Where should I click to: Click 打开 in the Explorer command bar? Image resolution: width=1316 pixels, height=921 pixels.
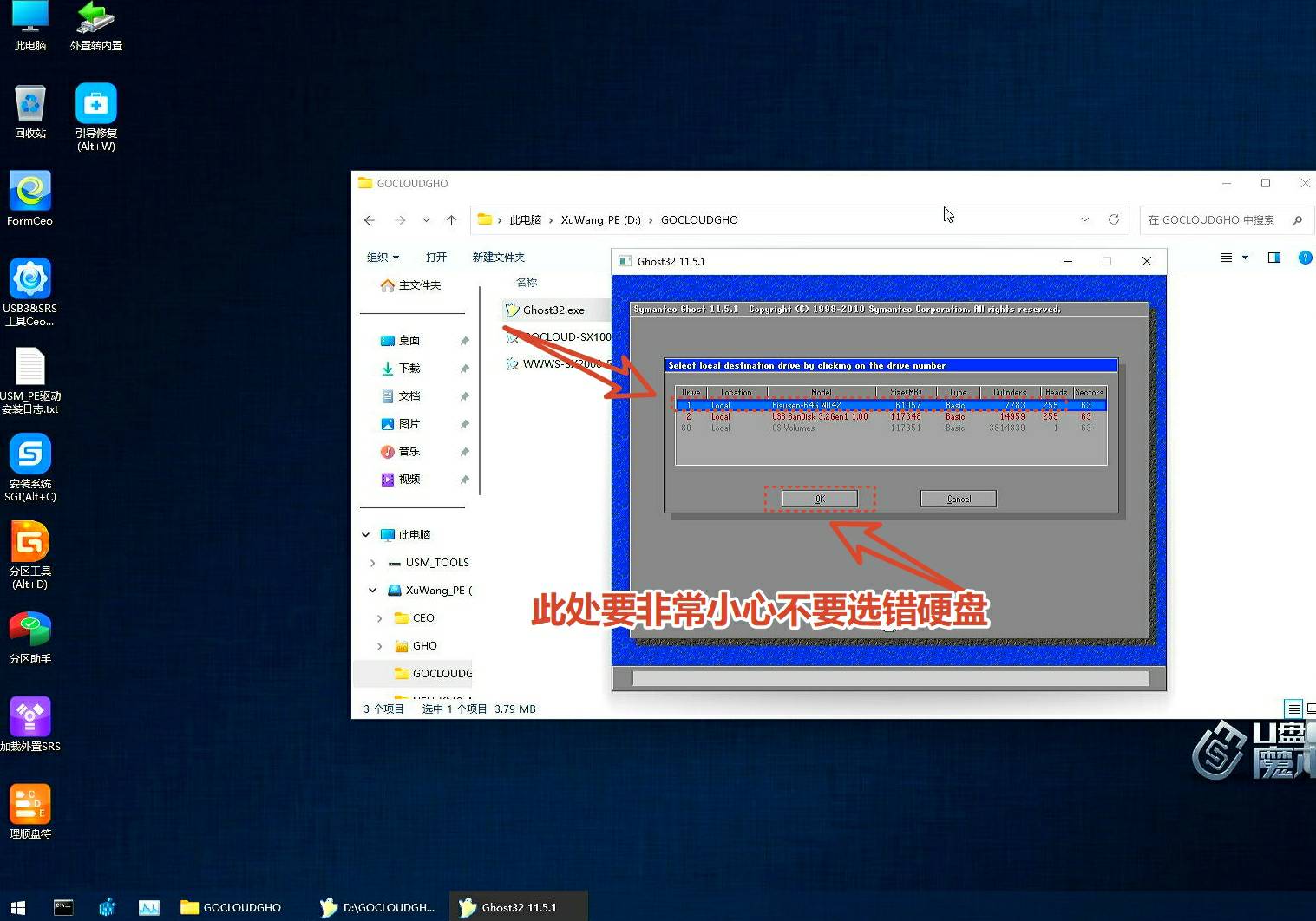[x=436, y=257]
